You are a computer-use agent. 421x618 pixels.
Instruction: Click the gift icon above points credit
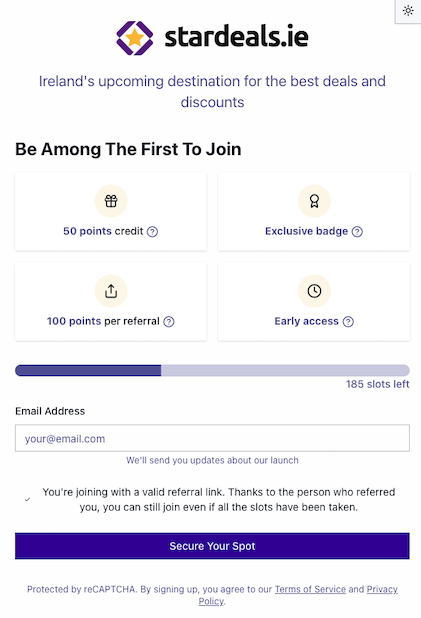111,201
